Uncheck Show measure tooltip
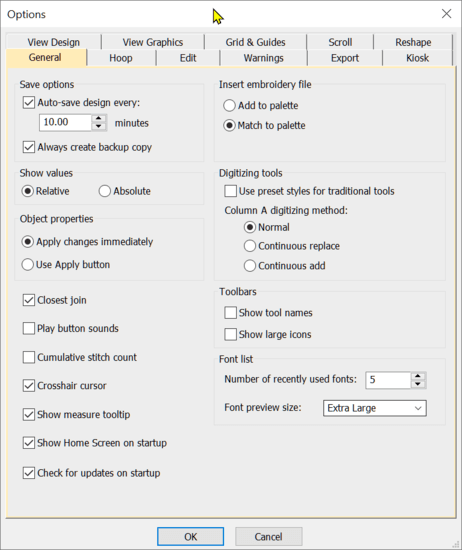The height and width of the screenshot is (550, 462). (x=29, y=415)
